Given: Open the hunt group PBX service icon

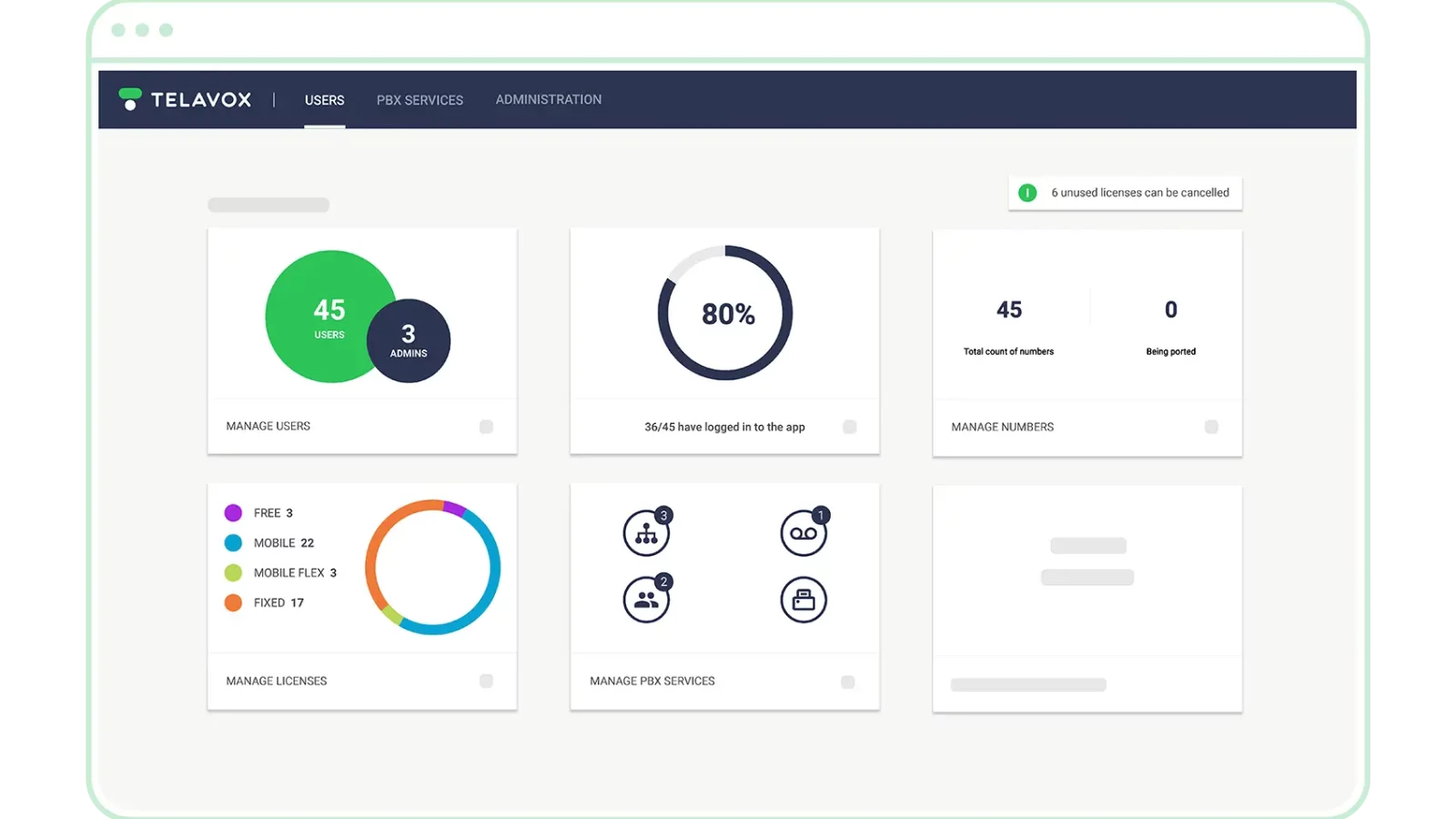Looking at the screenshot, I should click(x=646, y=533).
